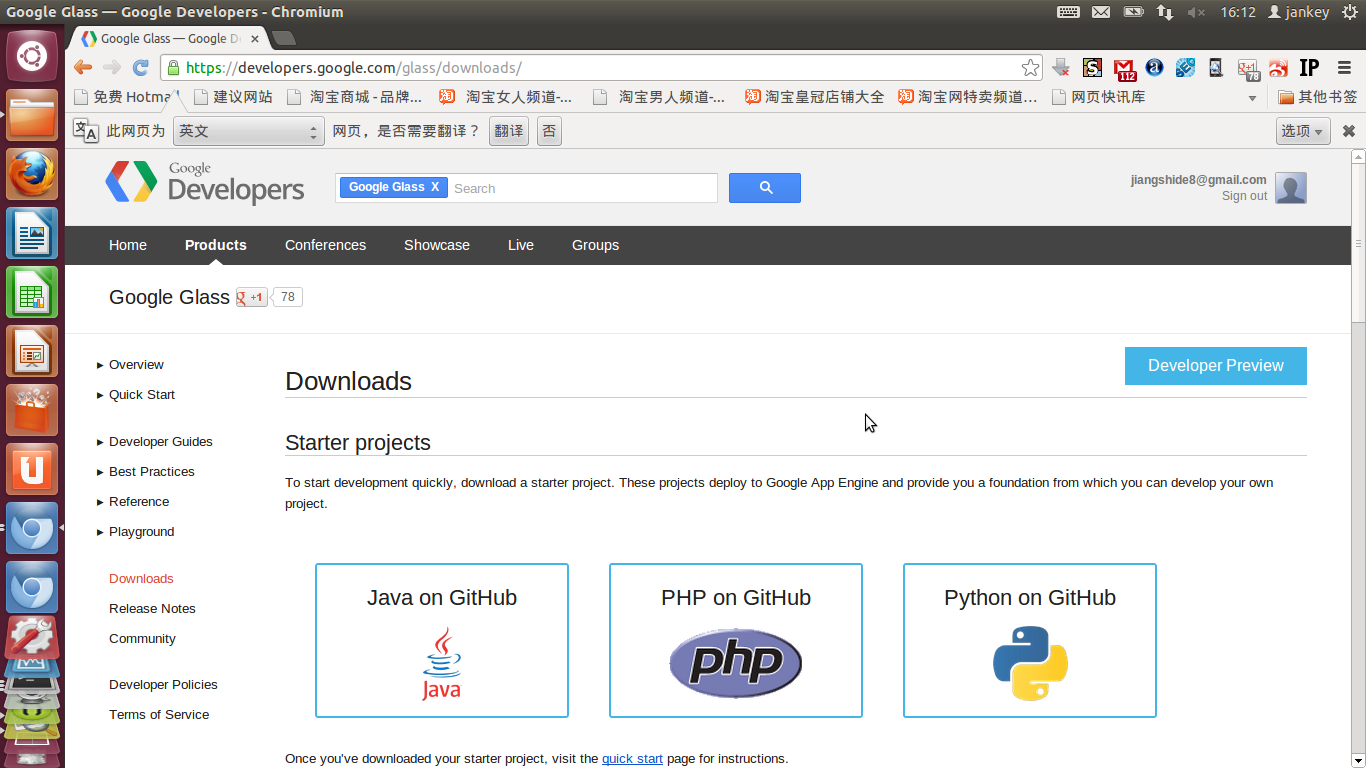Open Chromium hamburger menu
The image size is (1366, 768).
pos(1344,68)
